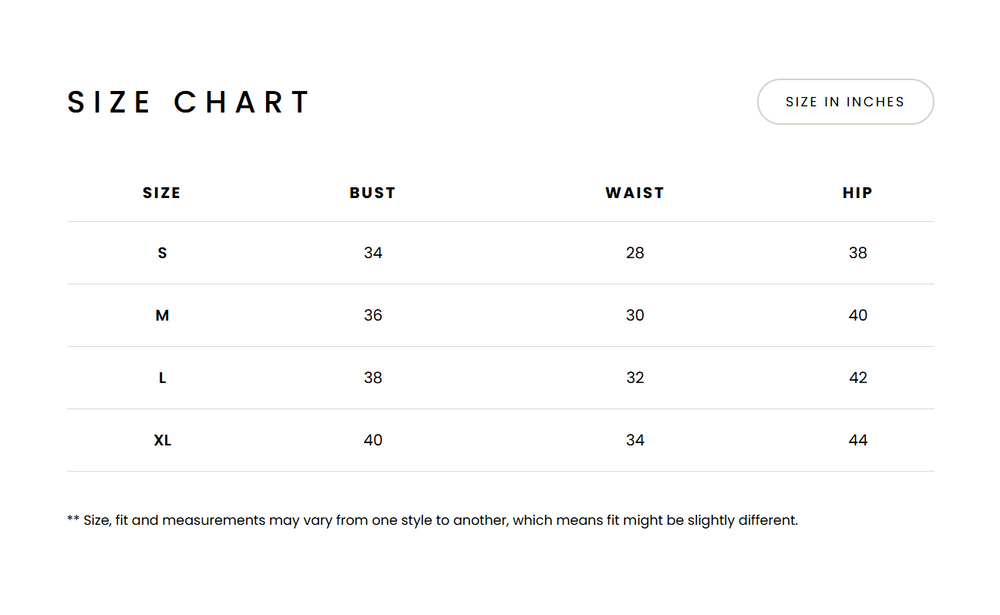
Task: Select the L size row label
Action: [162, 378]
